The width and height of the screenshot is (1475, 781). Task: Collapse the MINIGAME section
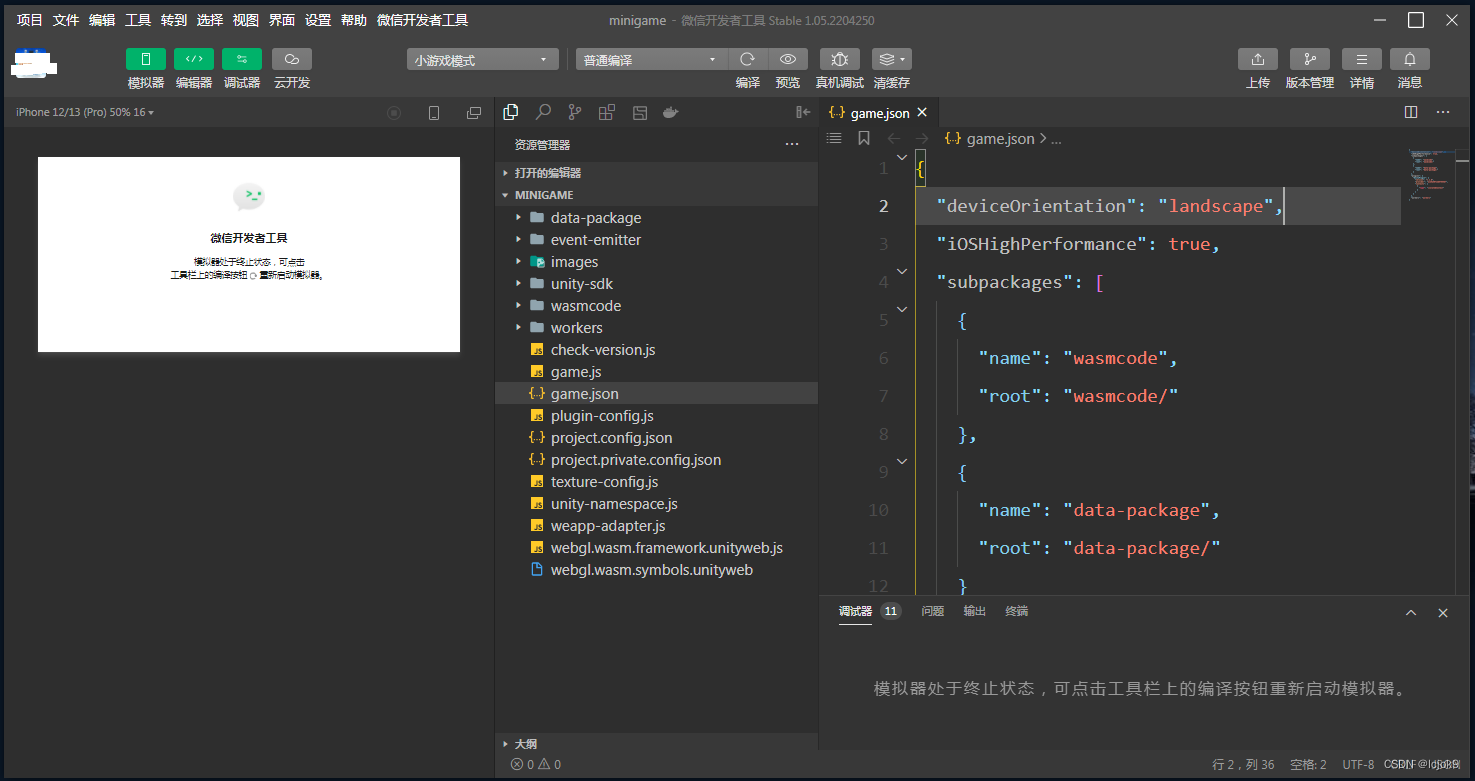coord(656,195)
